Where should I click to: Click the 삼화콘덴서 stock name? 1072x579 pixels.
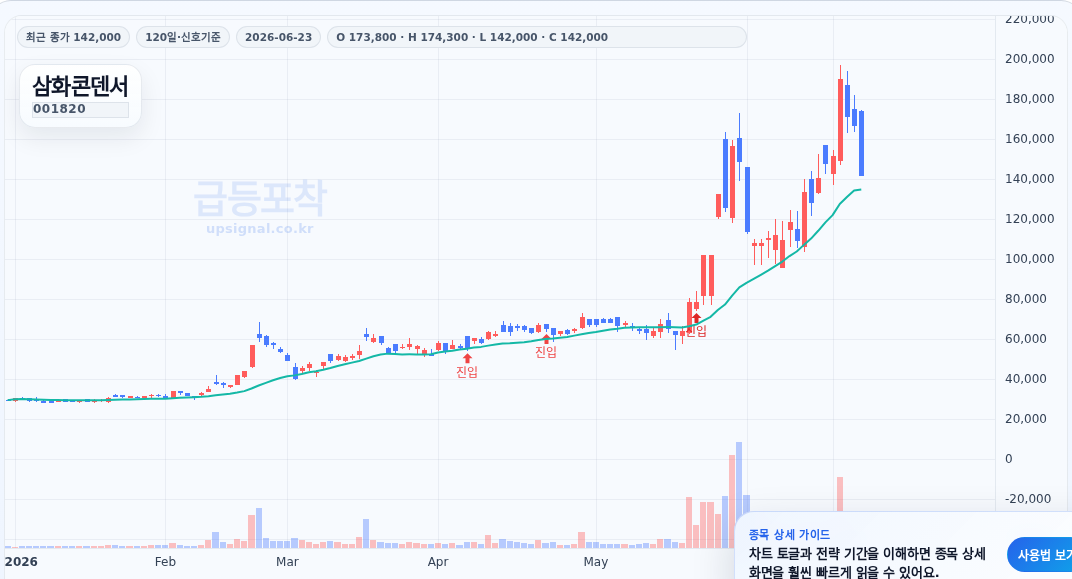(80, 86)
